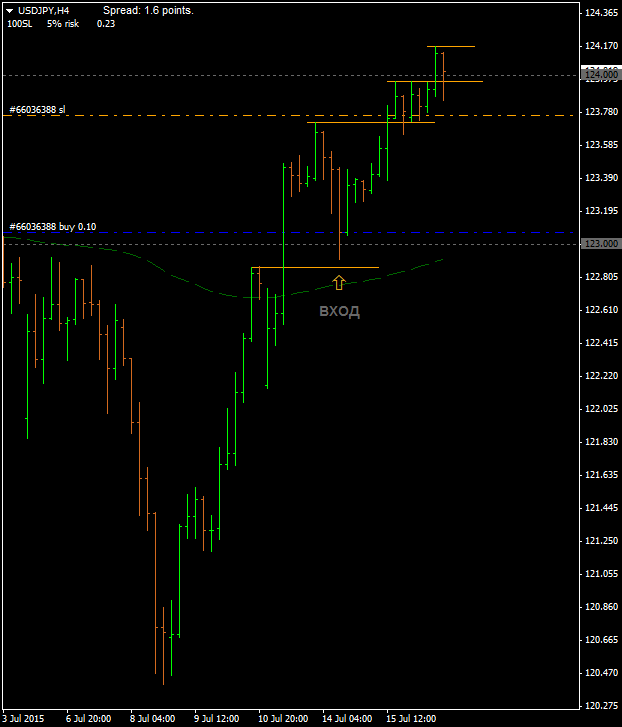The height and width of the screenshot is (727, 622).
Task: Click the 15 Jul 12:00 time label
Action: [411, 719]
